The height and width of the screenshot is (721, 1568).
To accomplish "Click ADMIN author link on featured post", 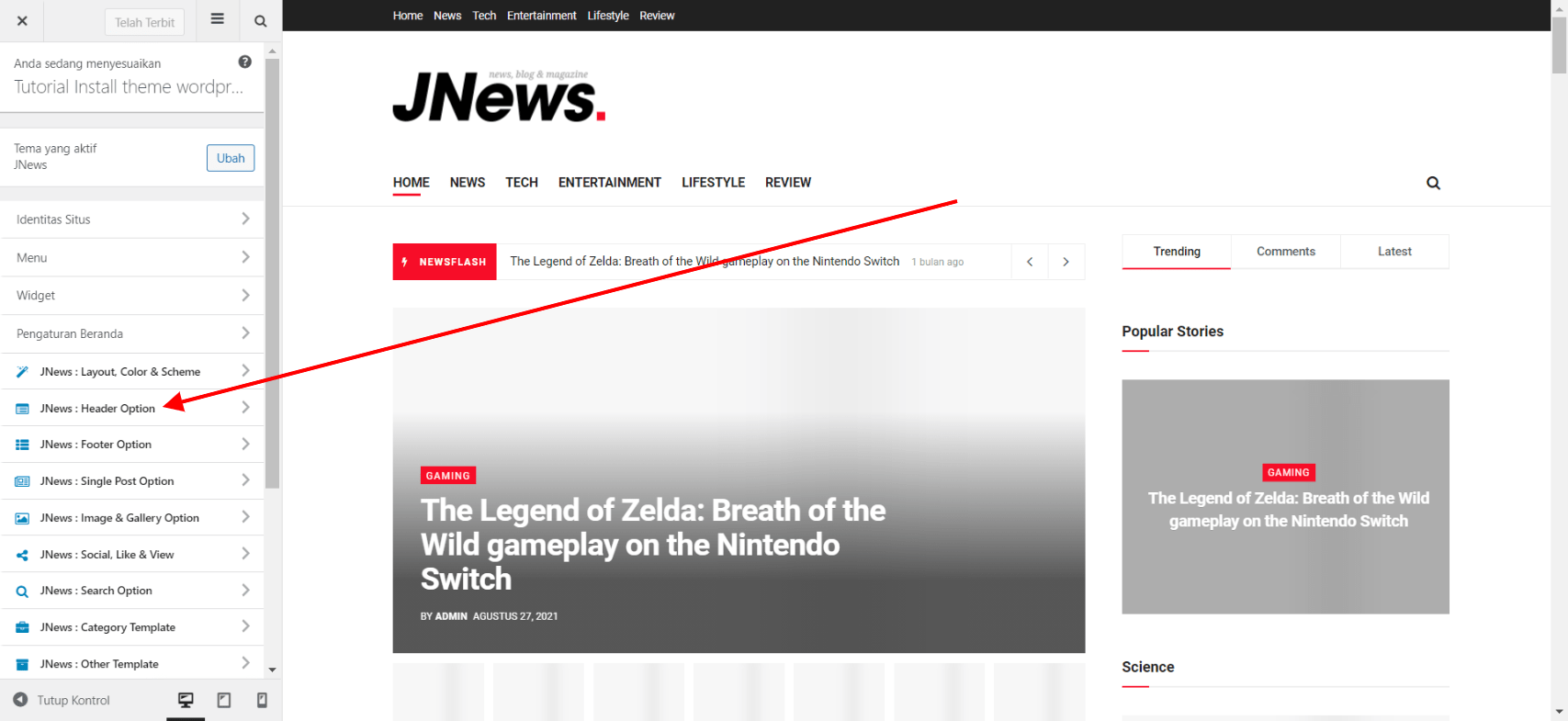I will pos(451,616).
